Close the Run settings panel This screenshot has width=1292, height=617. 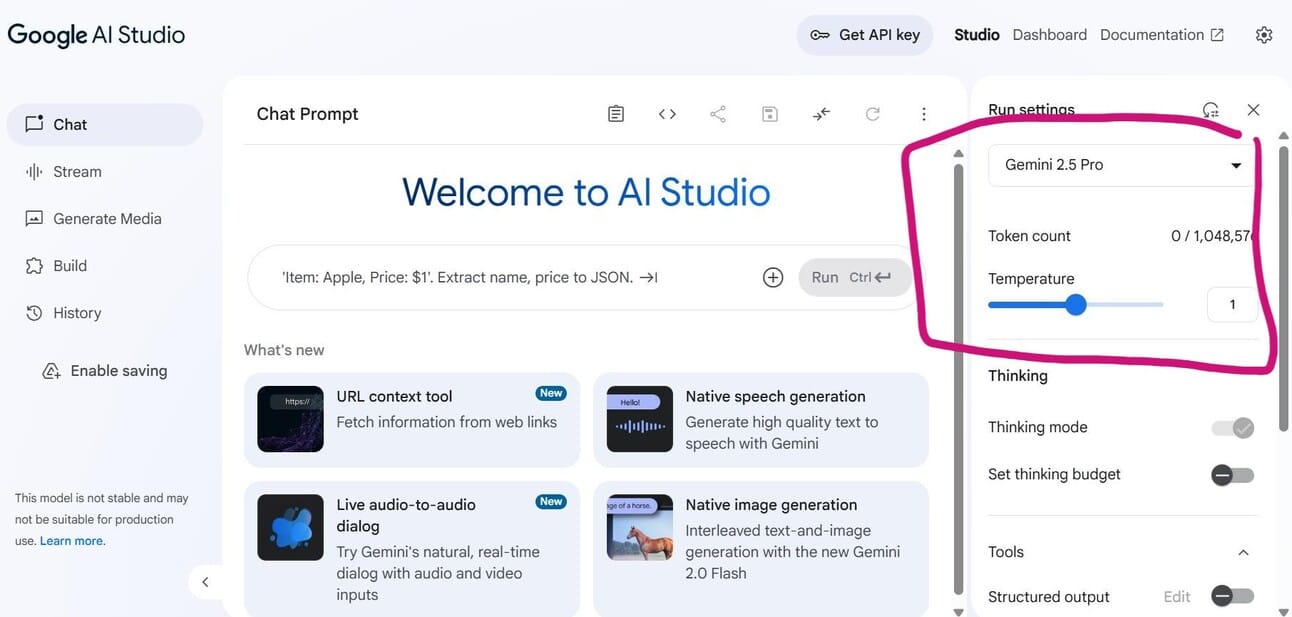coord(1253,110)
